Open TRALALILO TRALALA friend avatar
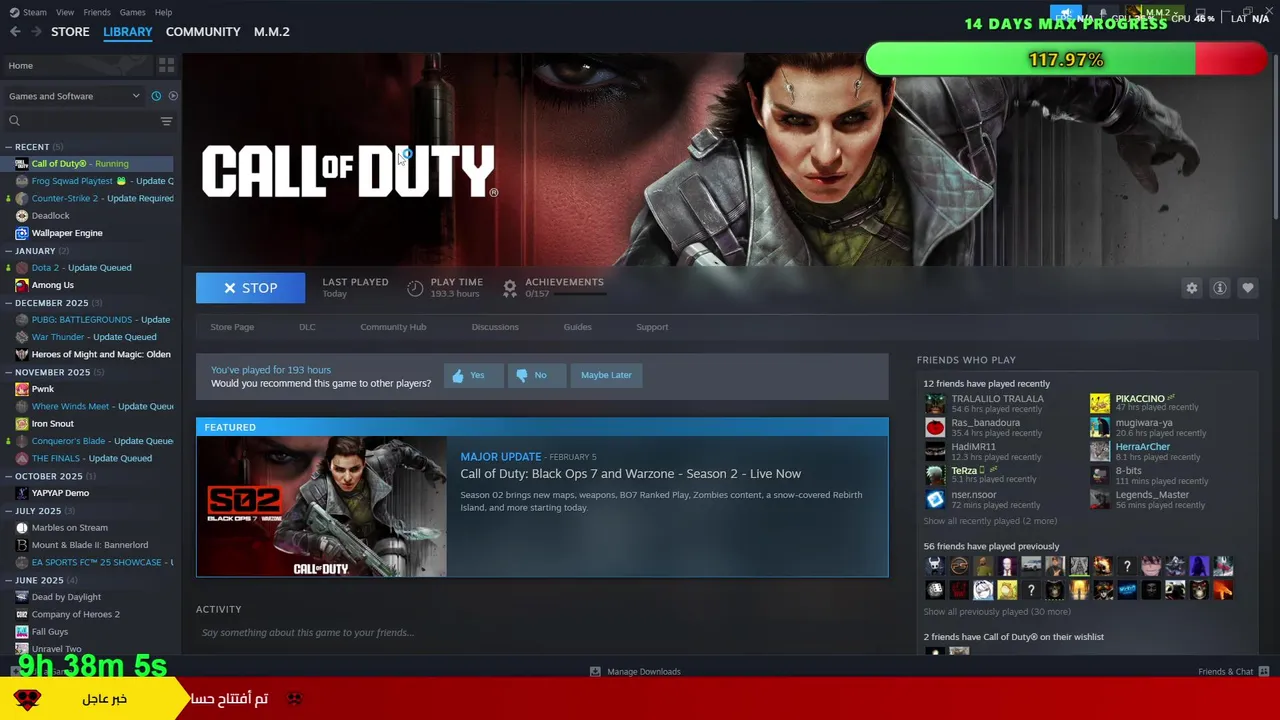This screenshot has width=1280, height=720. point(935,403)
